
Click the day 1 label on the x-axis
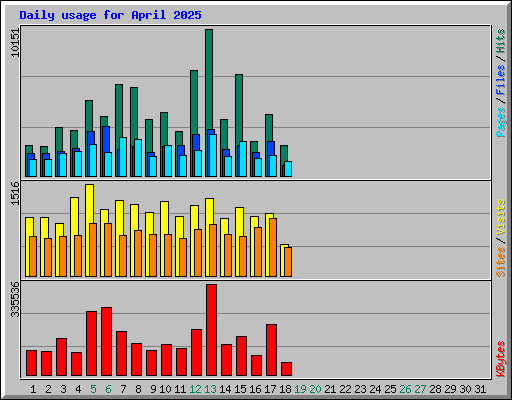pos(33,389)
